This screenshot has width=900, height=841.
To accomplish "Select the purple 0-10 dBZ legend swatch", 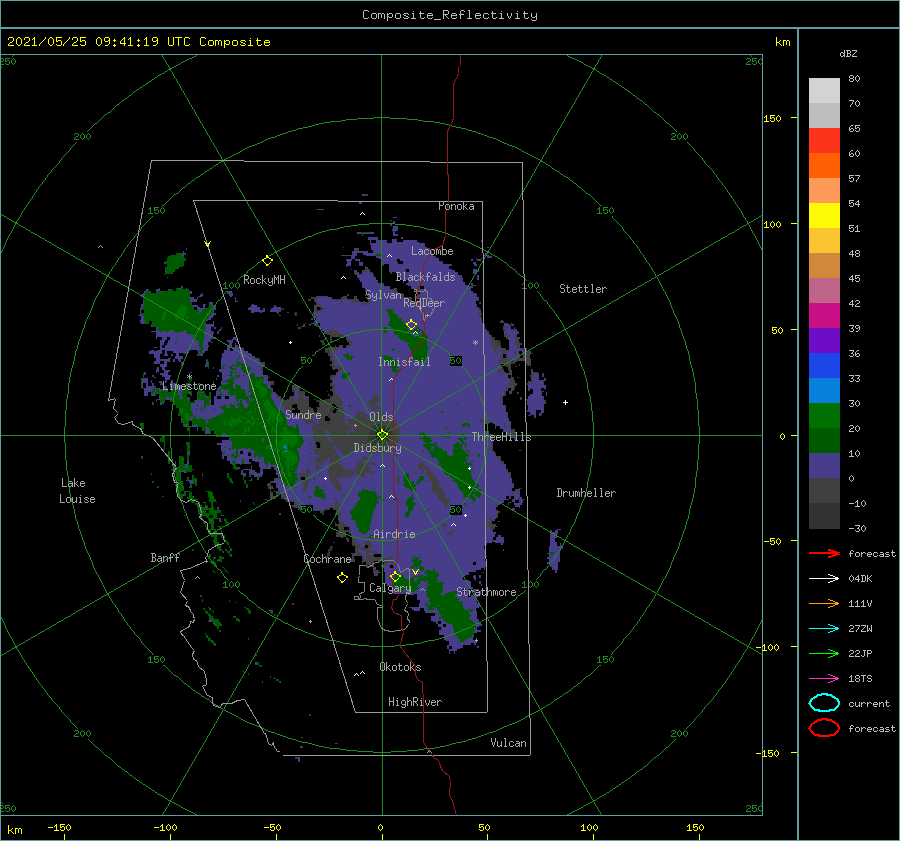I will (x=824, y=465).
